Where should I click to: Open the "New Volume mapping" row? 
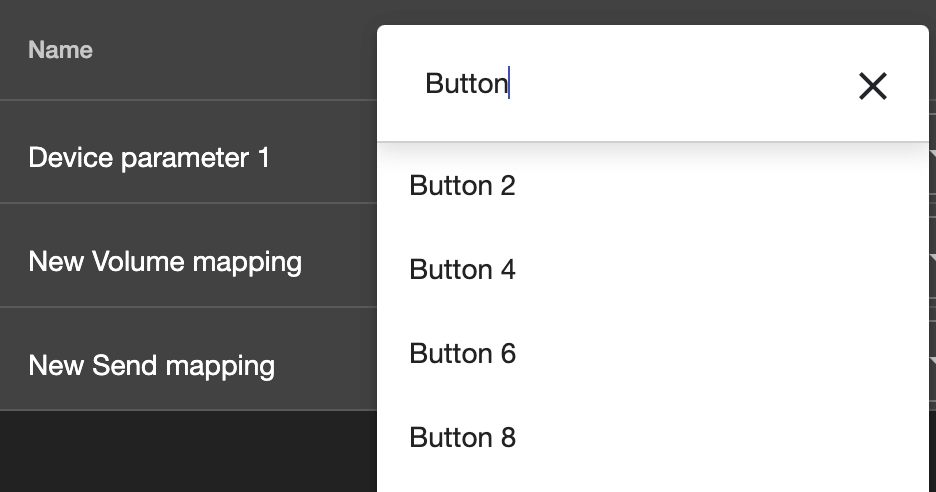pyautogui.click(x=165, y=262)
